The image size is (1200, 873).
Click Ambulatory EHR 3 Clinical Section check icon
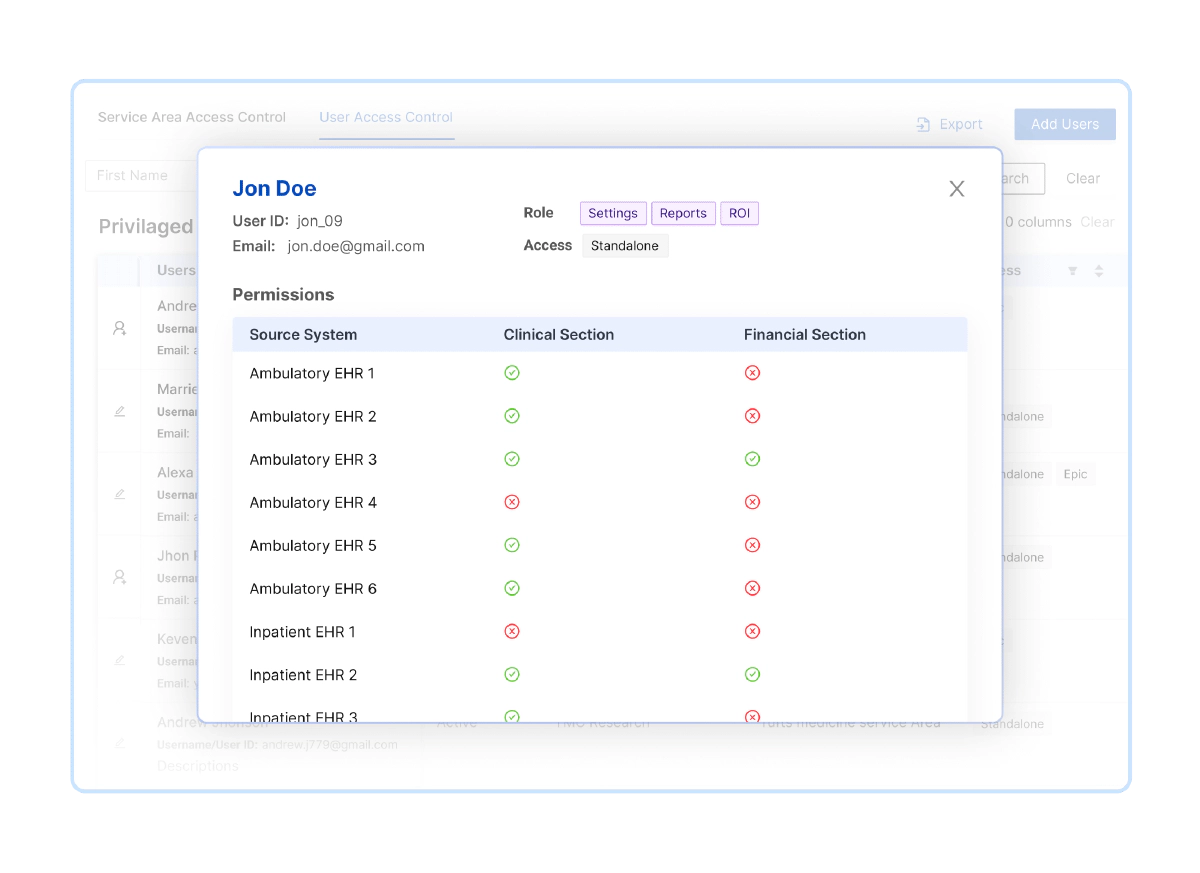(512, 459)
